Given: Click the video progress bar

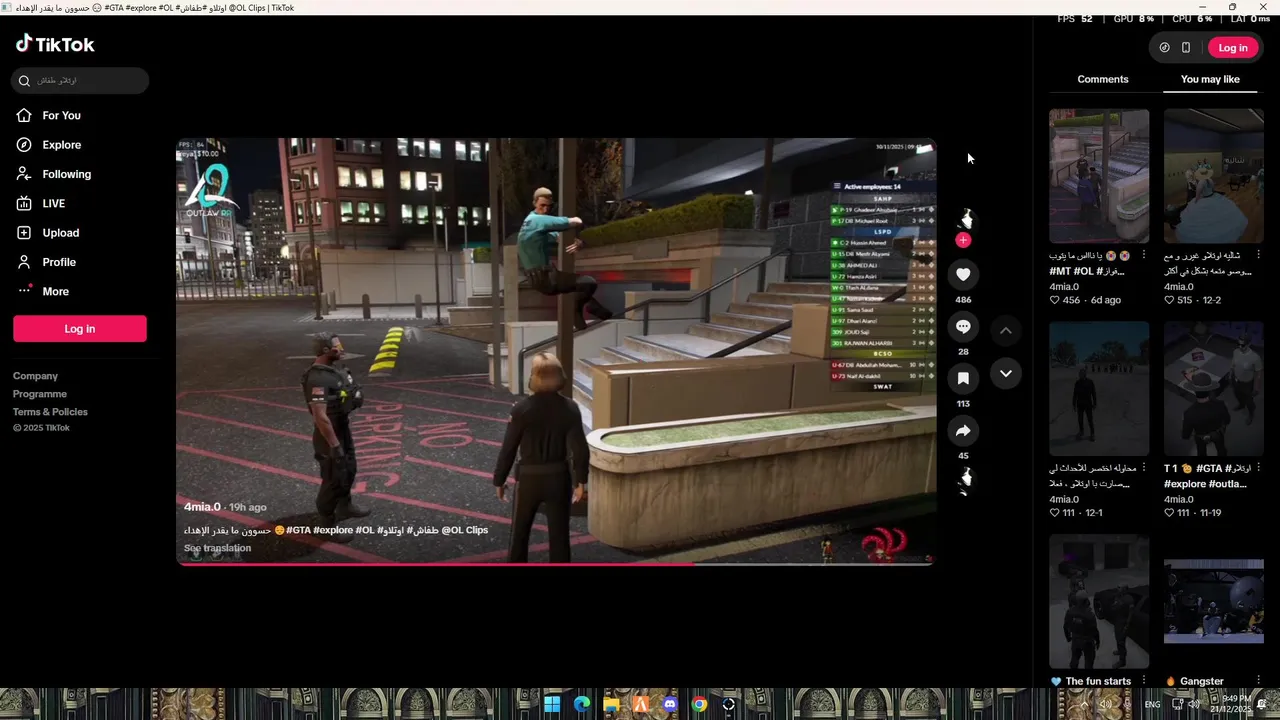Looking at the screenshot, I should (x=556, y=564).
